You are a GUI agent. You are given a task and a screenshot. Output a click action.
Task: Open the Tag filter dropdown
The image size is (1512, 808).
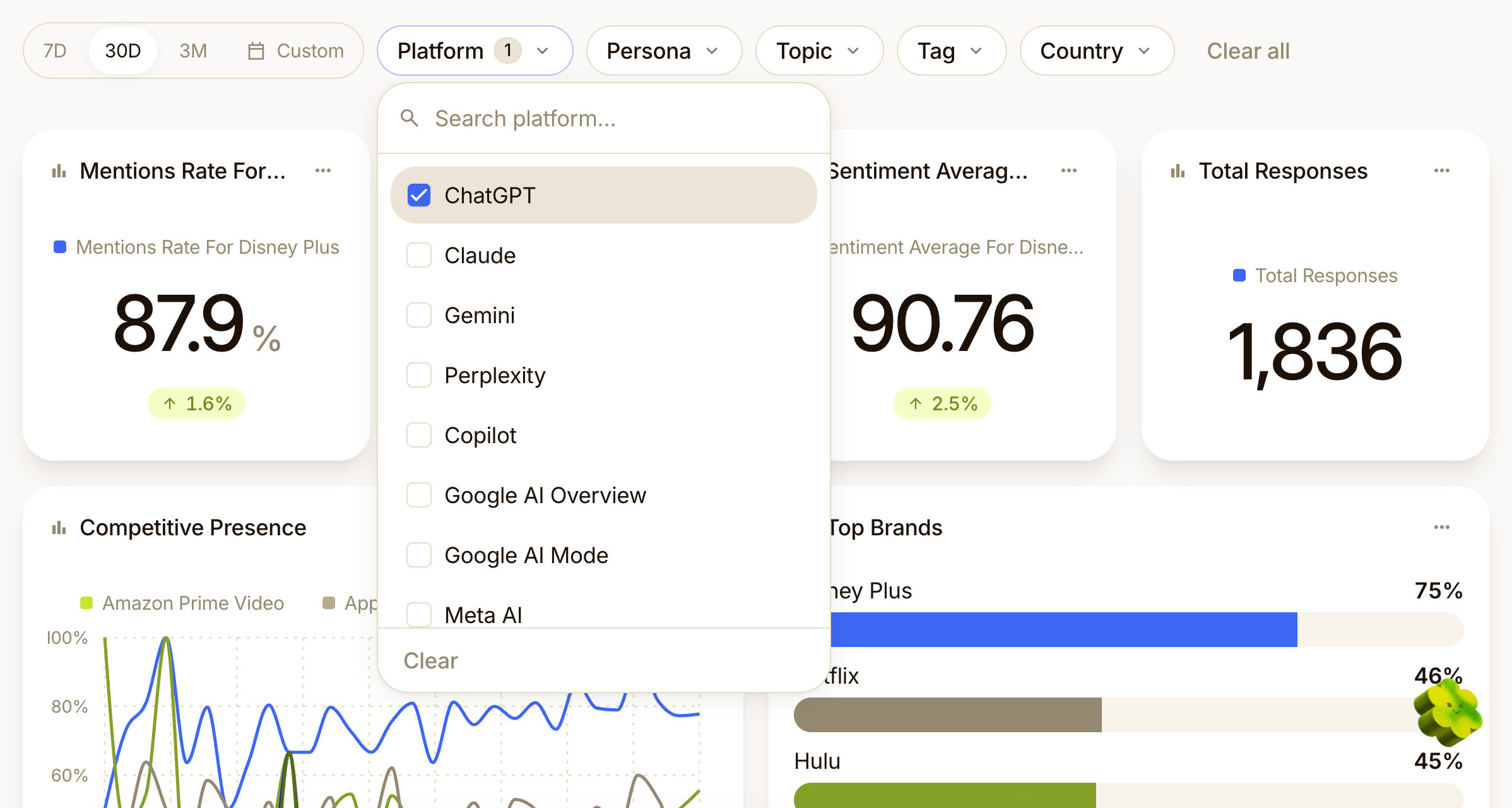[951, 50]
